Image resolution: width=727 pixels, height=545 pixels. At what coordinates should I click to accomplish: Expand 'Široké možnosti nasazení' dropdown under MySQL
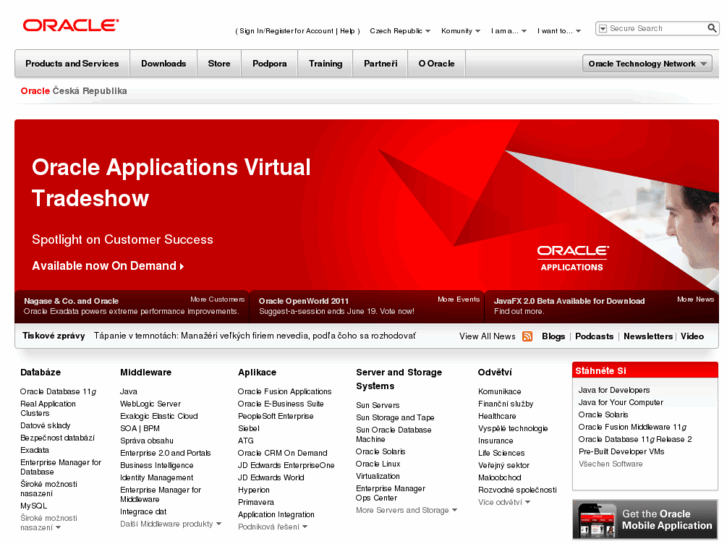tap(49, 523)
